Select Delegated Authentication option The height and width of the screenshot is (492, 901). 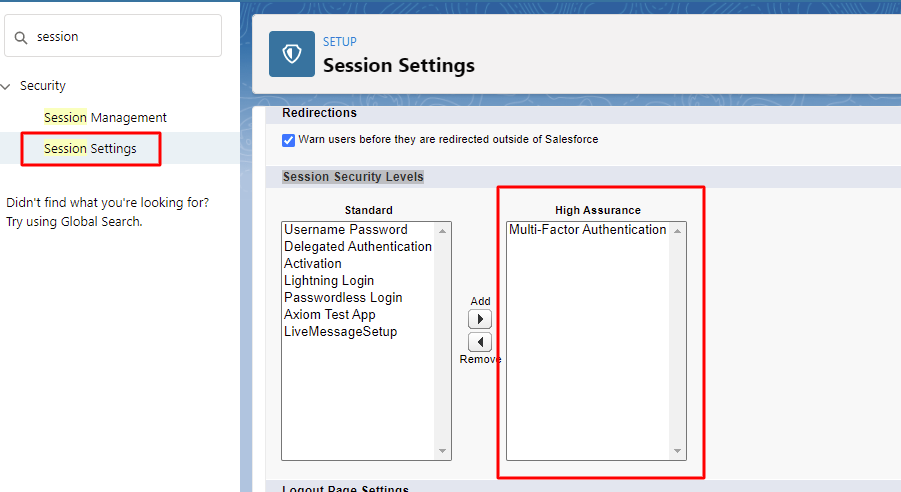point(357,247)
